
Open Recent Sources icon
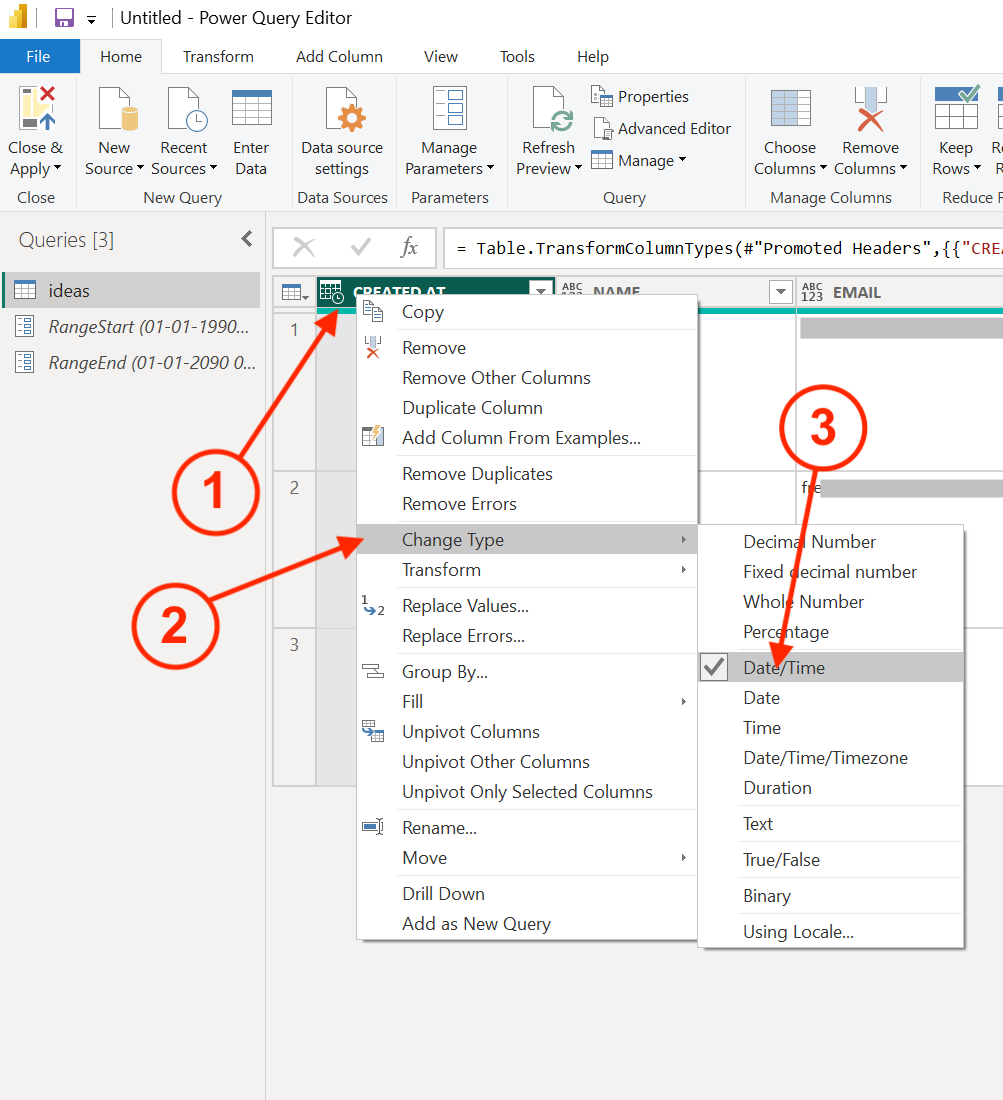(x=184, y=109)
